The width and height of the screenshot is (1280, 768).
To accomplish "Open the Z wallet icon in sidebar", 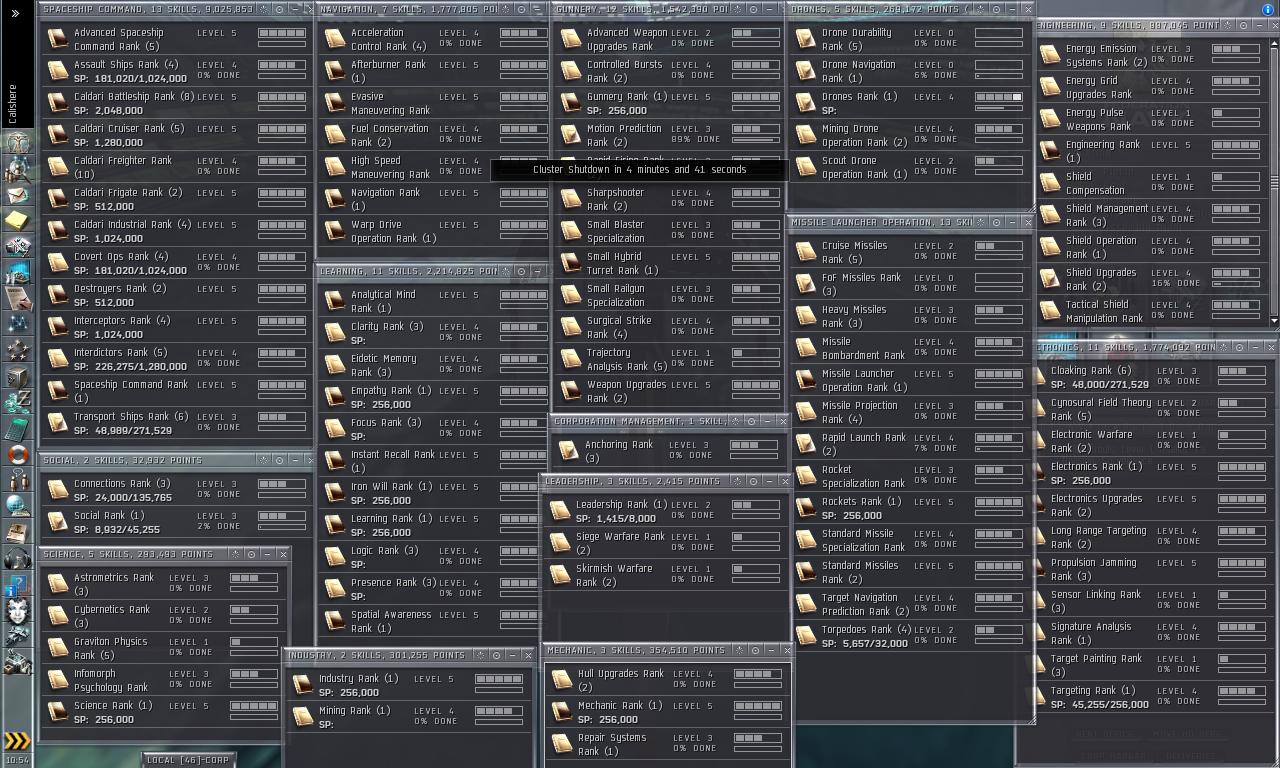I will [x=17, y=402].
